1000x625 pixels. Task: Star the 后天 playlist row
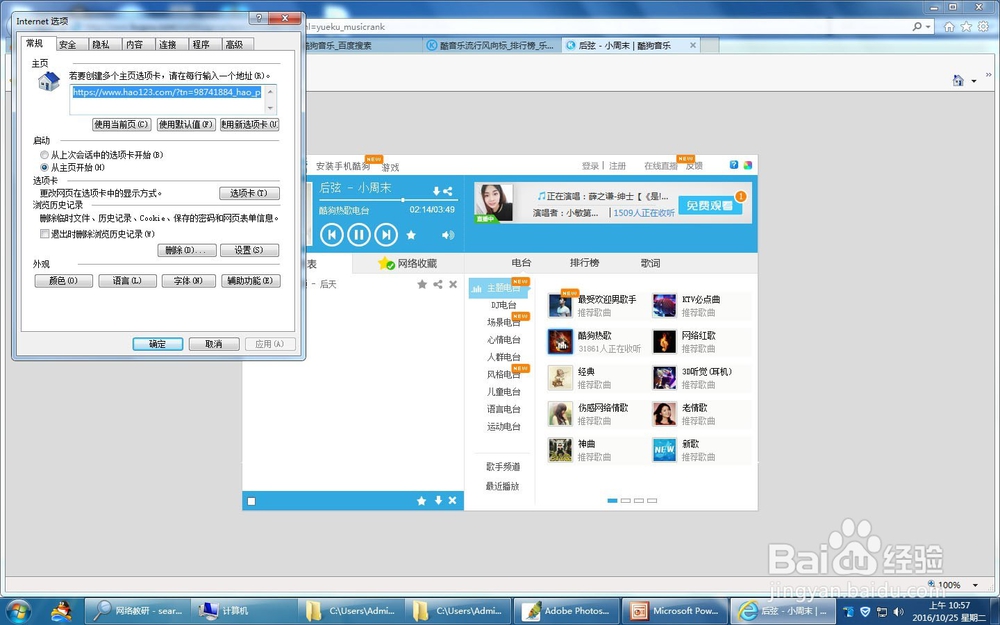[422, 284]
